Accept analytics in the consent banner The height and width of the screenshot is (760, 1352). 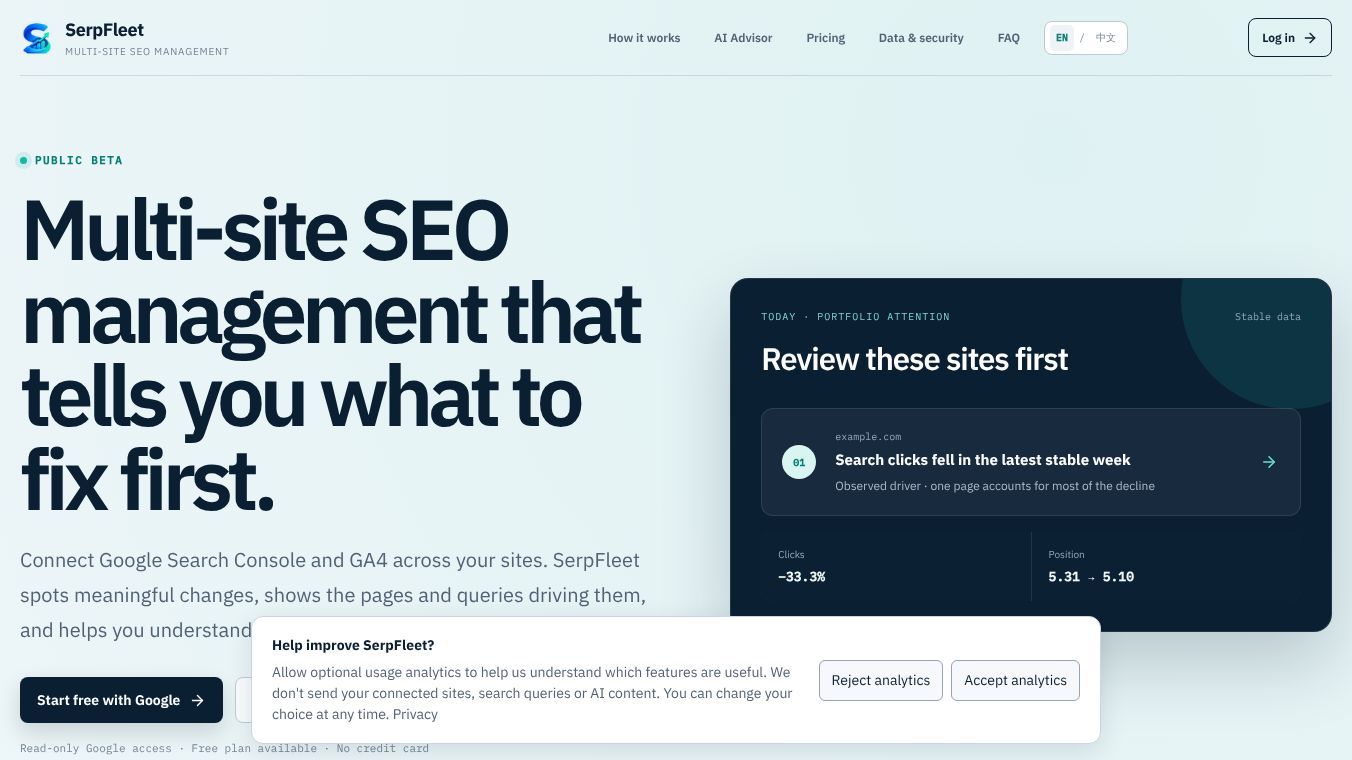(1015, 680)
